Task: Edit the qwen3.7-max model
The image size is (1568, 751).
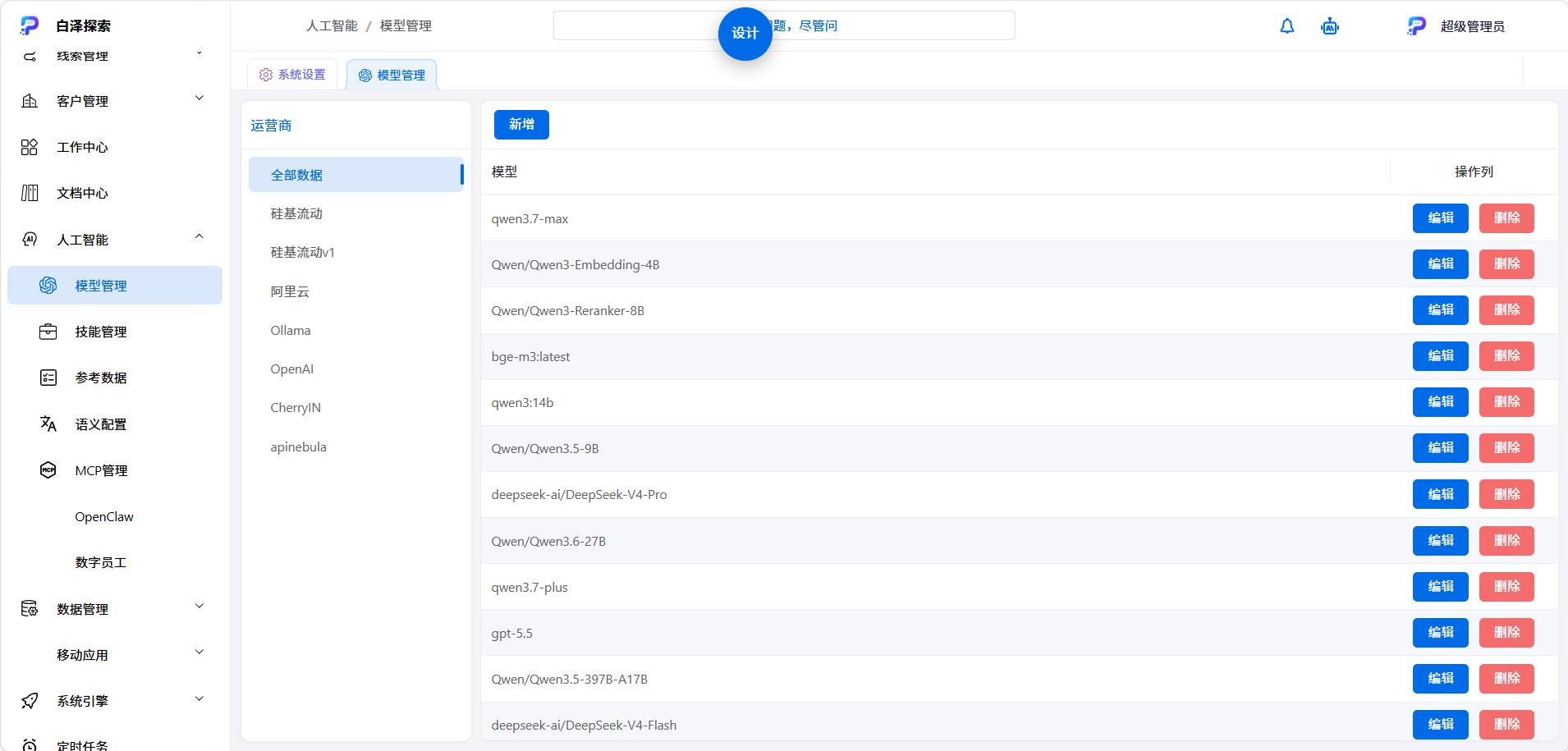Action: click(1441, 218)
